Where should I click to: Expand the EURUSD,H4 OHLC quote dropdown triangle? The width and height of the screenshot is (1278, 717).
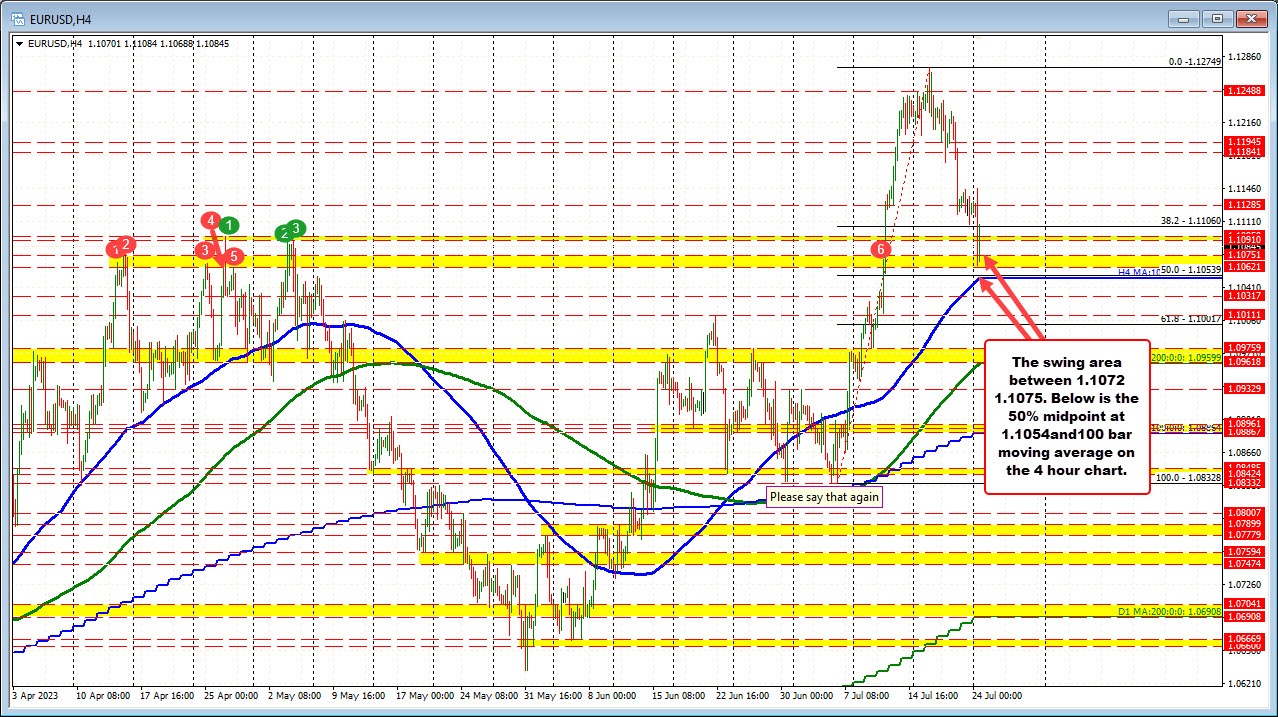[x=18, y=43]
